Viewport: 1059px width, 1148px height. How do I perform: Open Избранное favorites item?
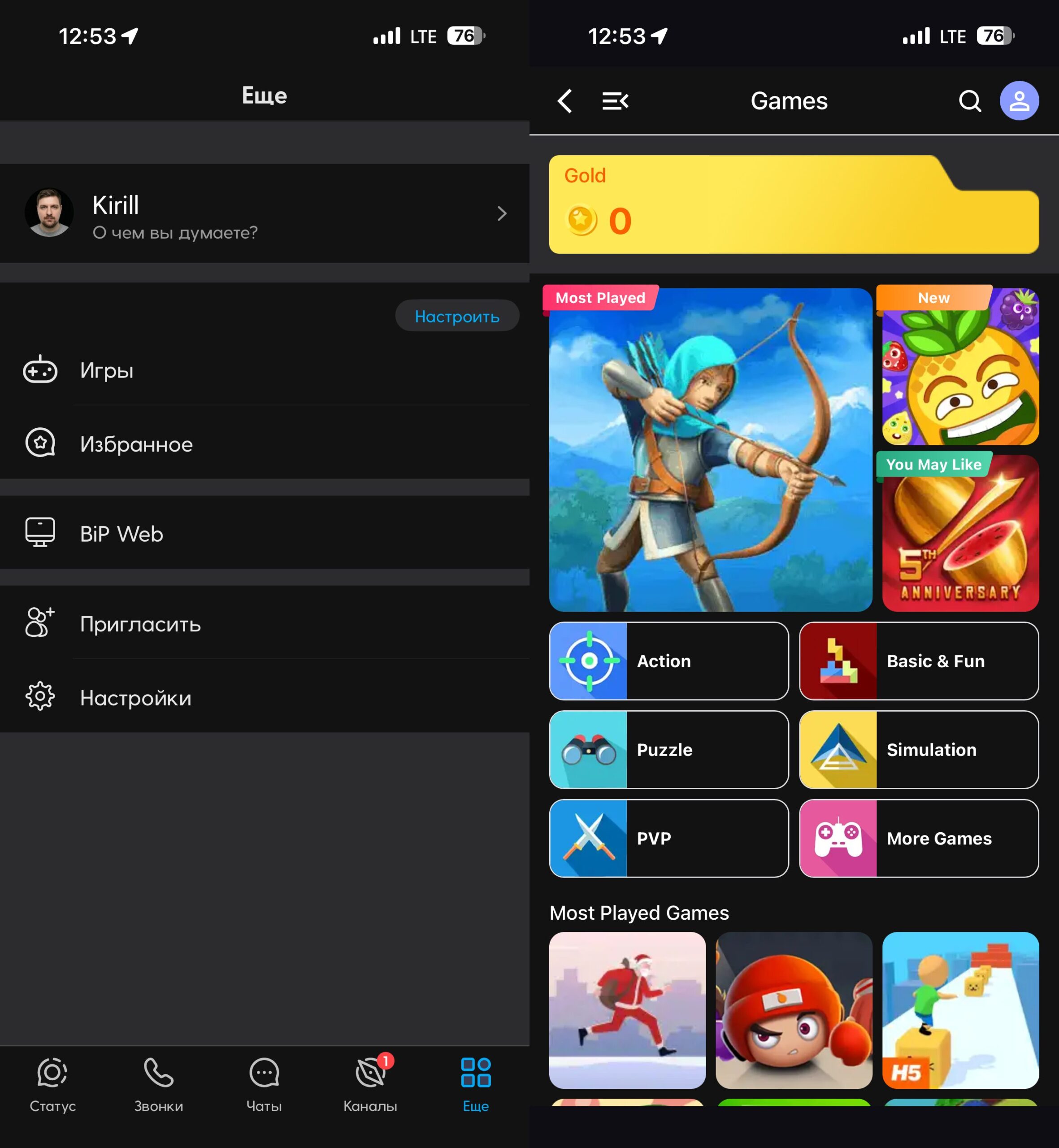[136, 444]
